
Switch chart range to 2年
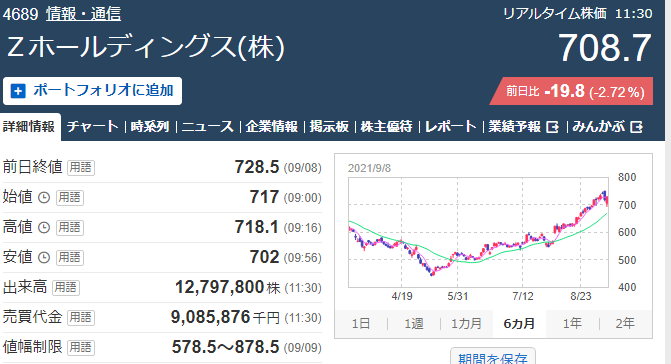coord(625,324)
